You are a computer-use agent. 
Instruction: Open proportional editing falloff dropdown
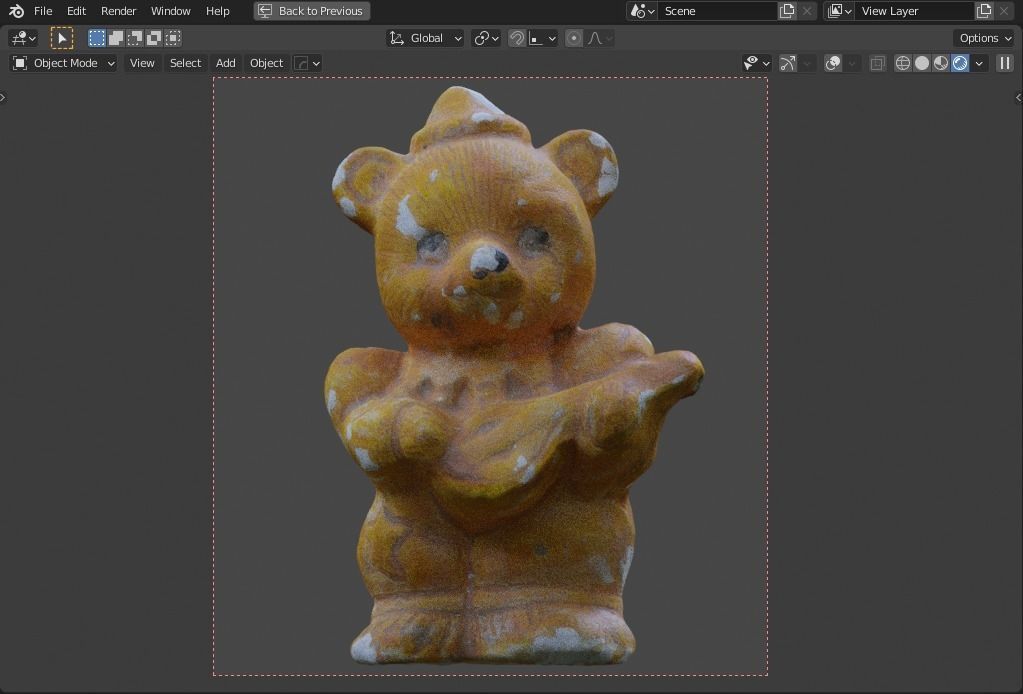coord(600,38)
